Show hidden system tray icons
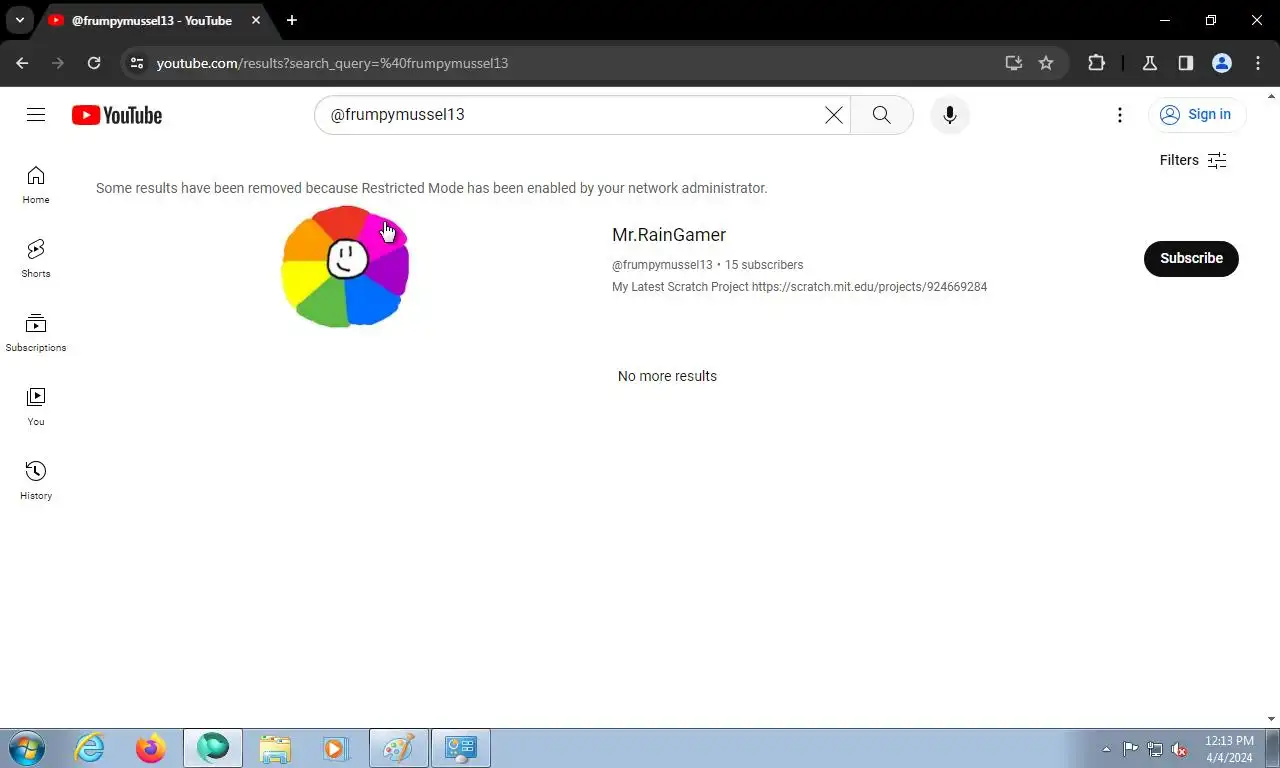The height and width of the screenshot is (768, 1280). pyautogui.click(x=1106, y=749)
